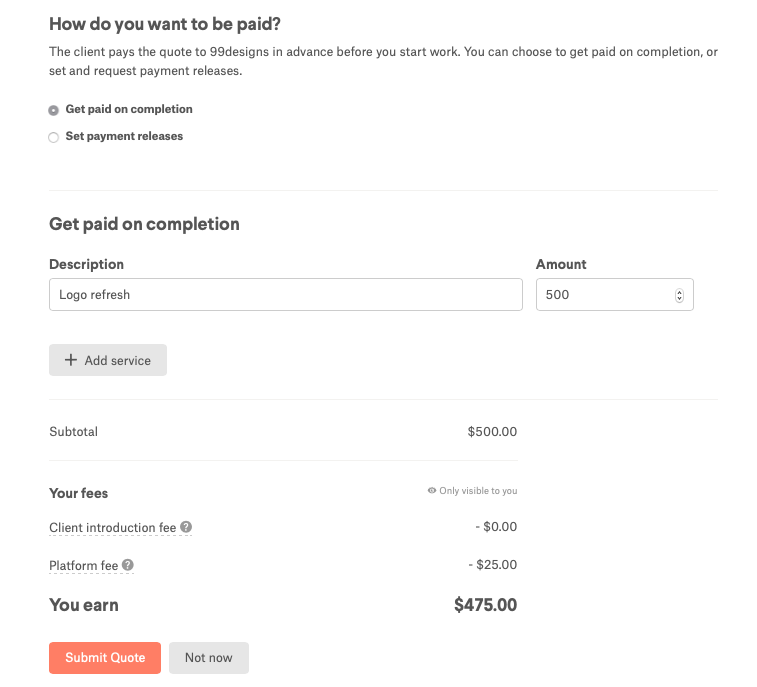Click the You earn total $475.00
Viewport: 757px width, 687px height.
485,605
